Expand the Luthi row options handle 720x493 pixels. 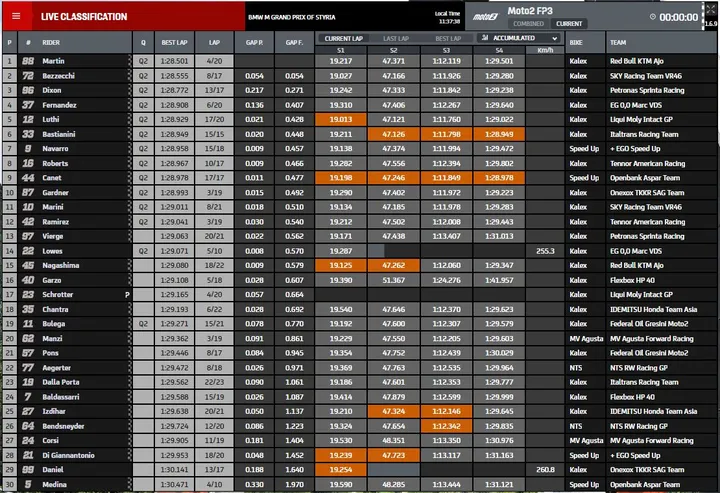[x=129, y=119]
